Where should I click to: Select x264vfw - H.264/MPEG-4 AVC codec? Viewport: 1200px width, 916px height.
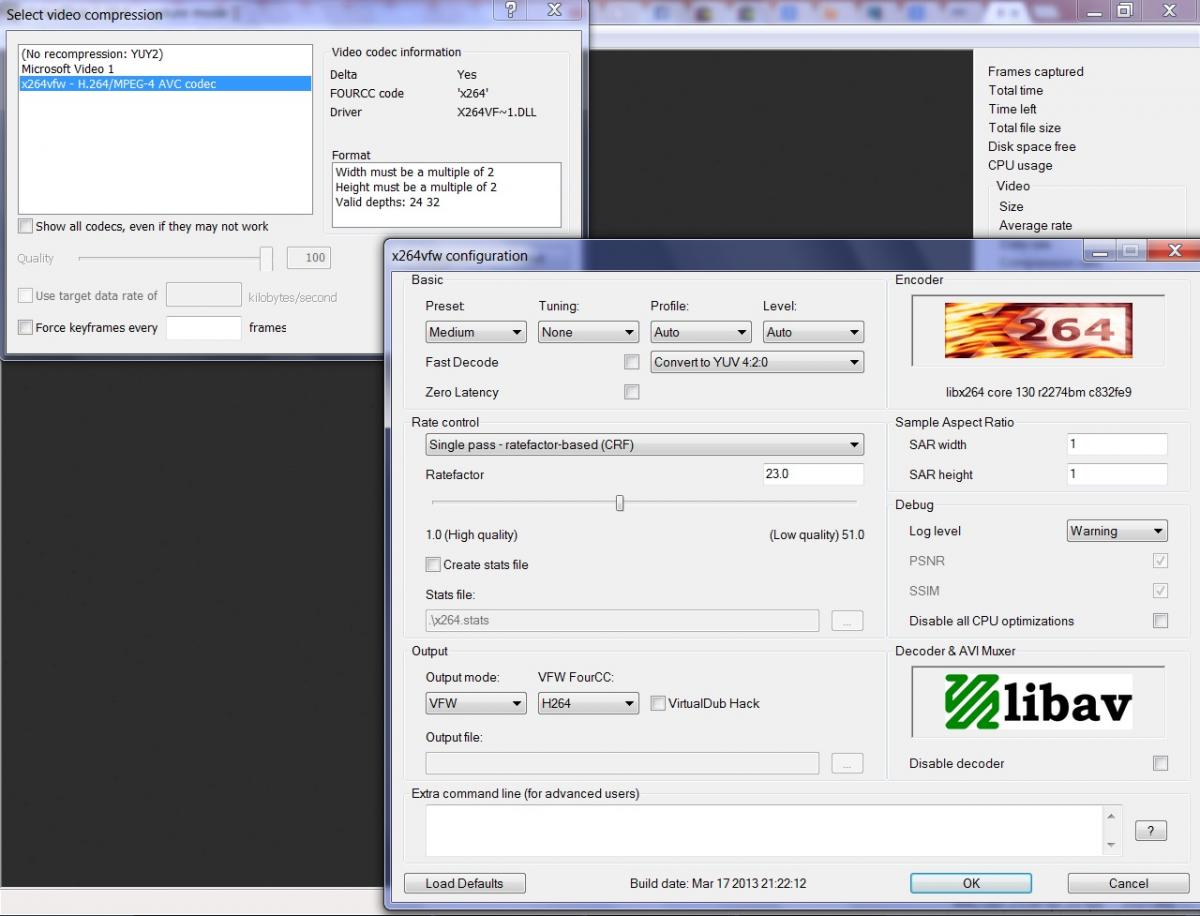click(165, 84)
